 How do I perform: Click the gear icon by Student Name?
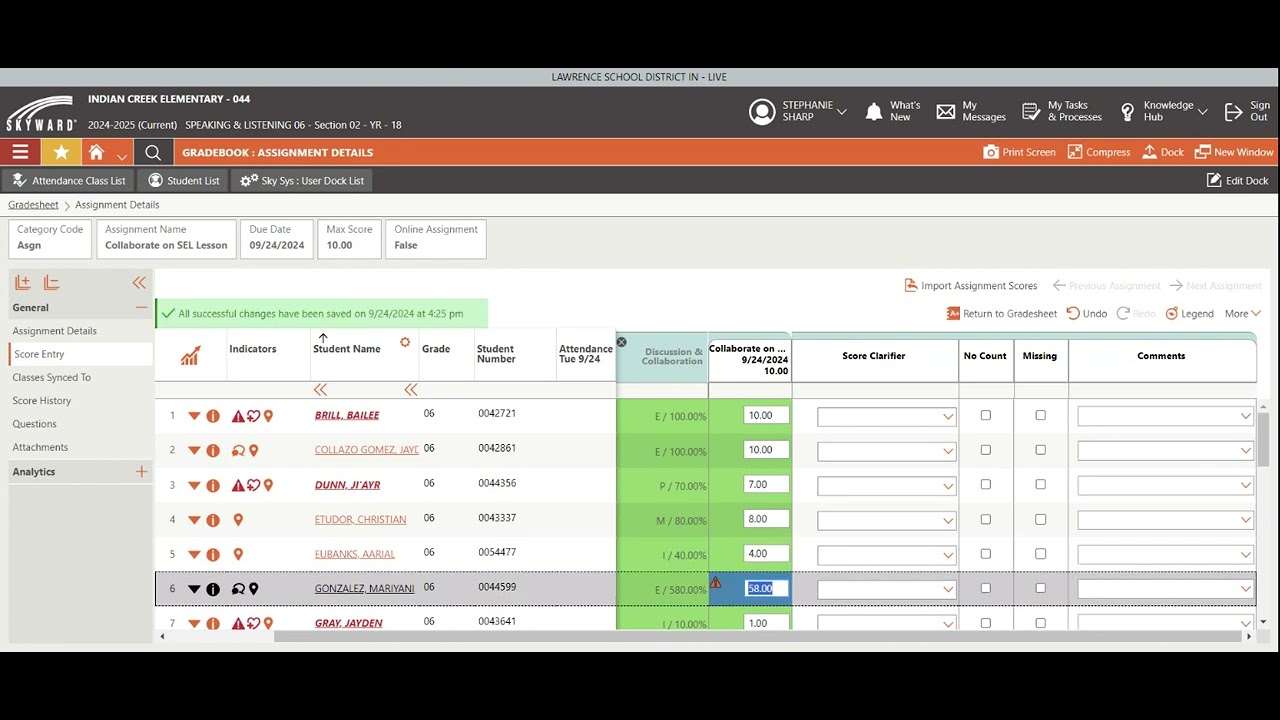pos(405,342)
